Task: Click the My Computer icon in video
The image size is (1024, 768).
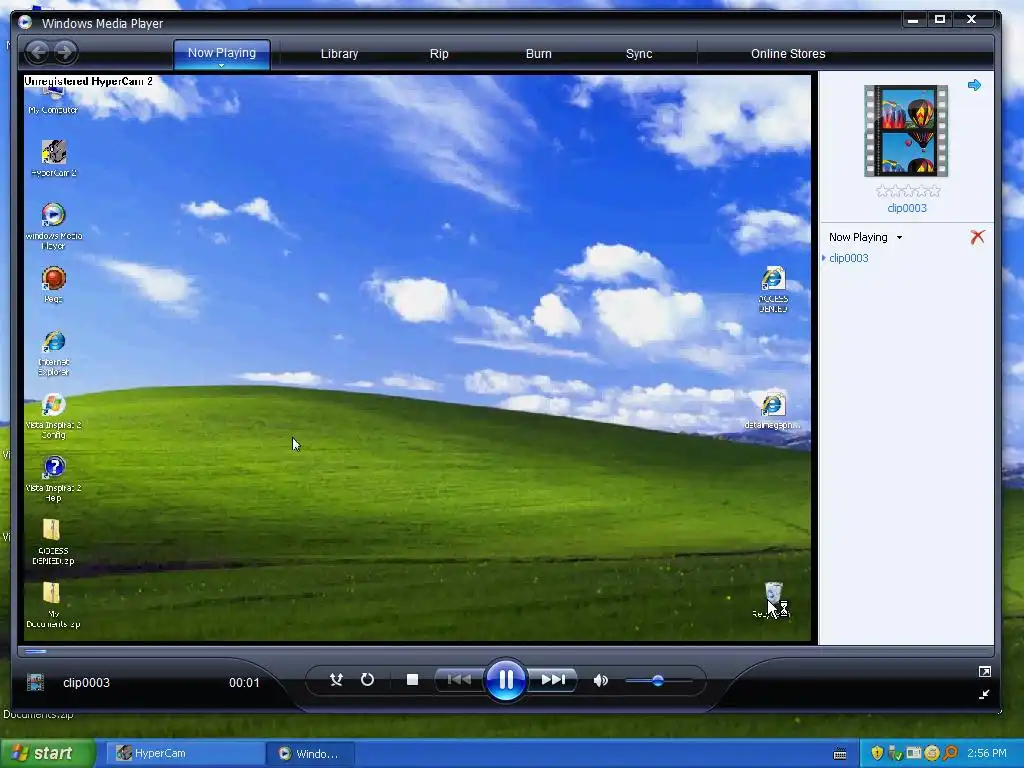Action: (53, 99)
